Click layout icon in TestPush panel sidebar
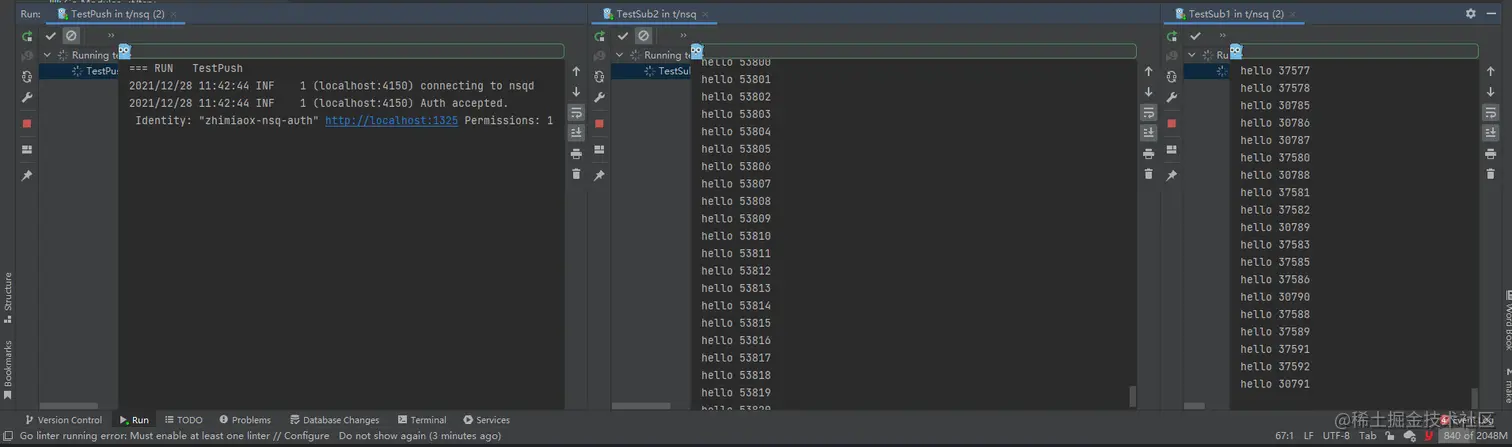 point(27,150)
